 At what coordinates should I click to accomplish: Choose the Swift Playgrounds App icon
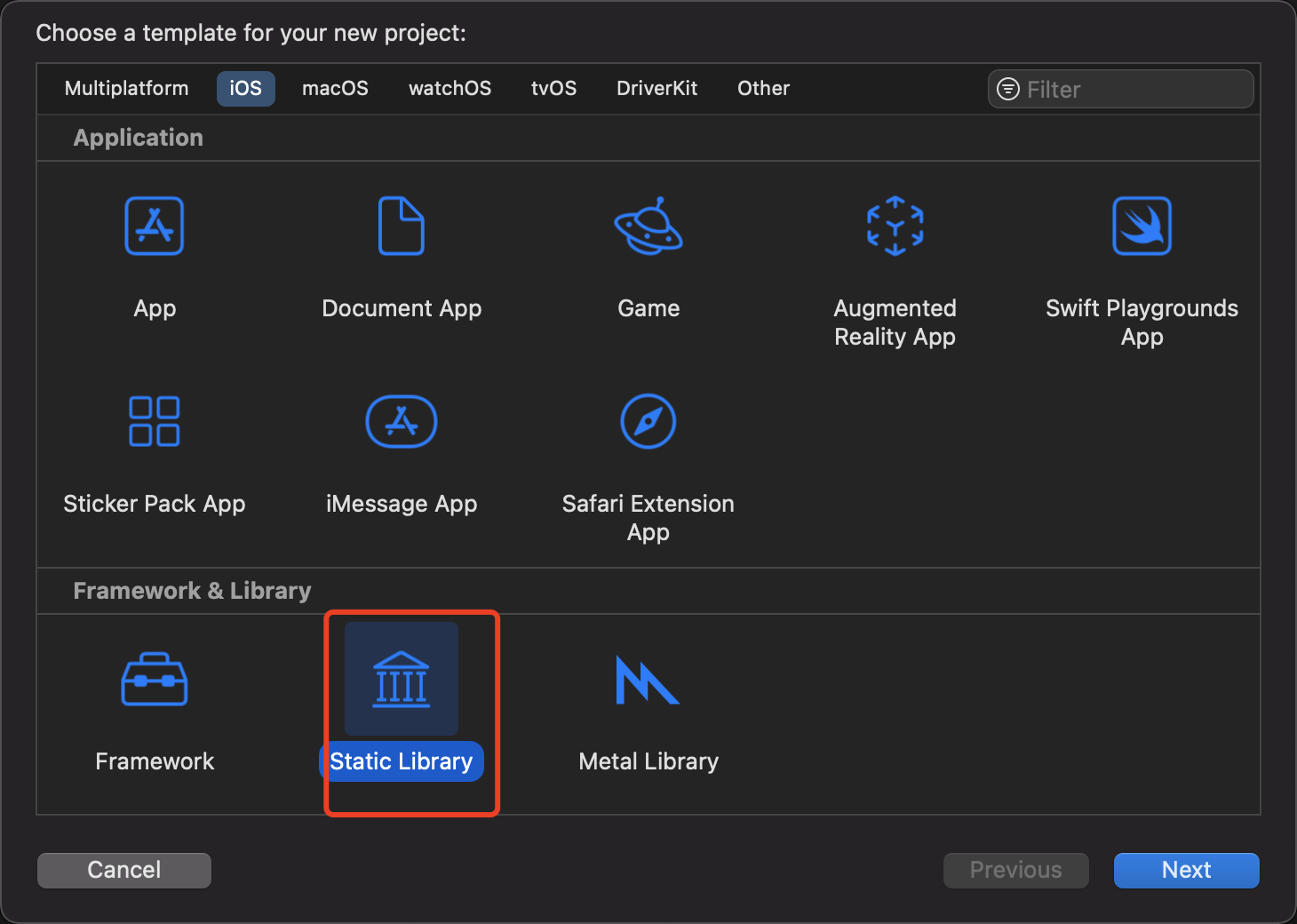tap(1142, 226)
